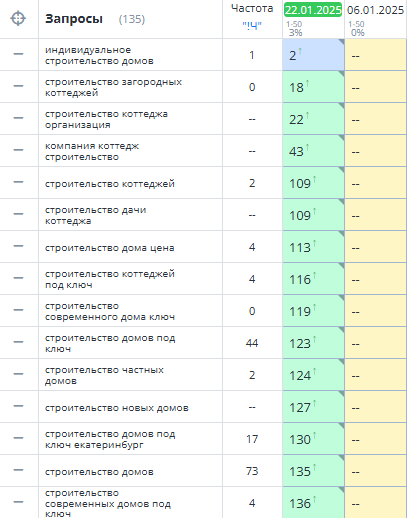
Task: Click the blue position cell showing 2
Action: click(x=313, y=55)
